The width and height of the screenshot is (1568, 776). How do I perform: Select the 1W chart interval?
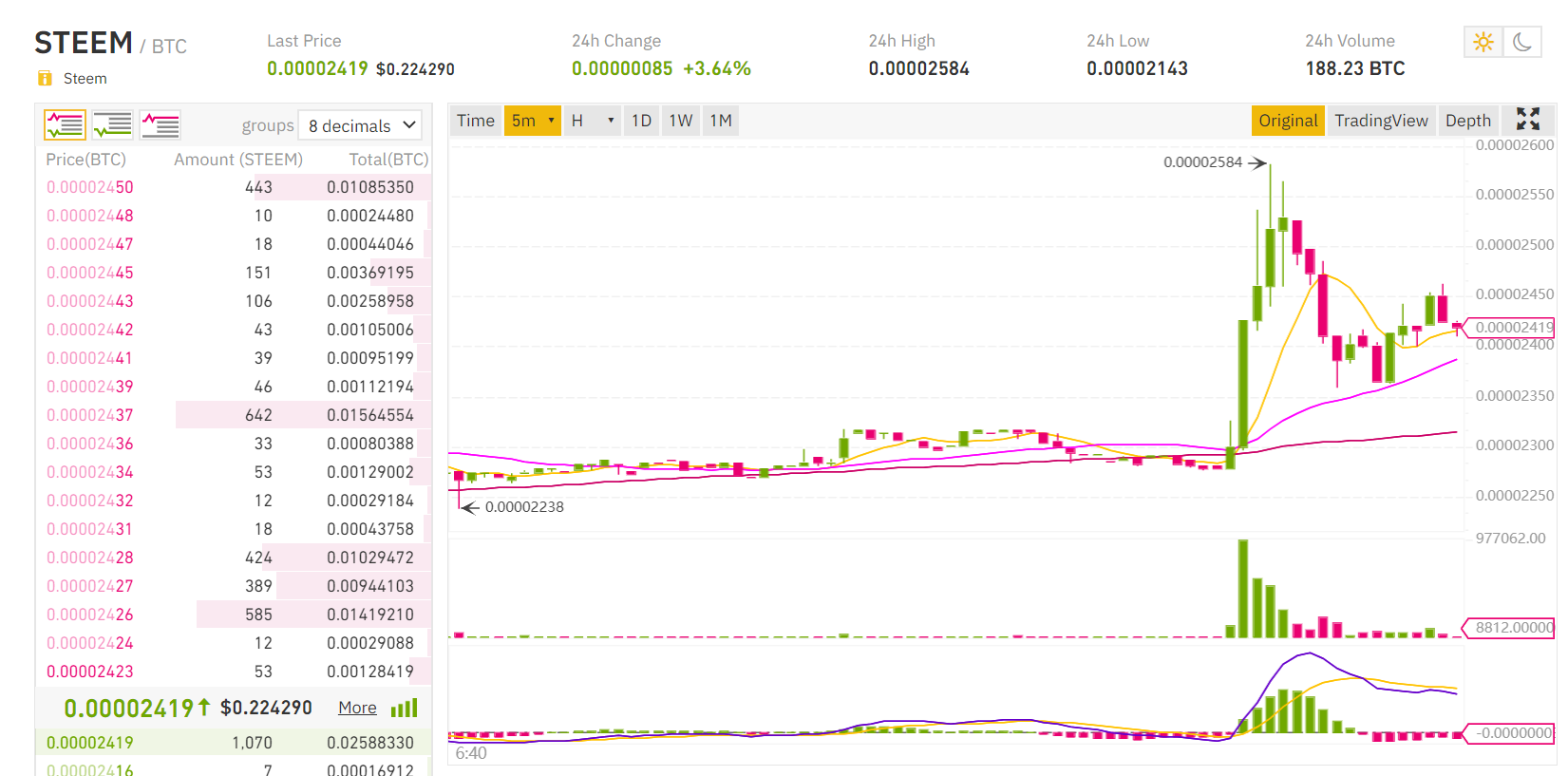[681, 121]
